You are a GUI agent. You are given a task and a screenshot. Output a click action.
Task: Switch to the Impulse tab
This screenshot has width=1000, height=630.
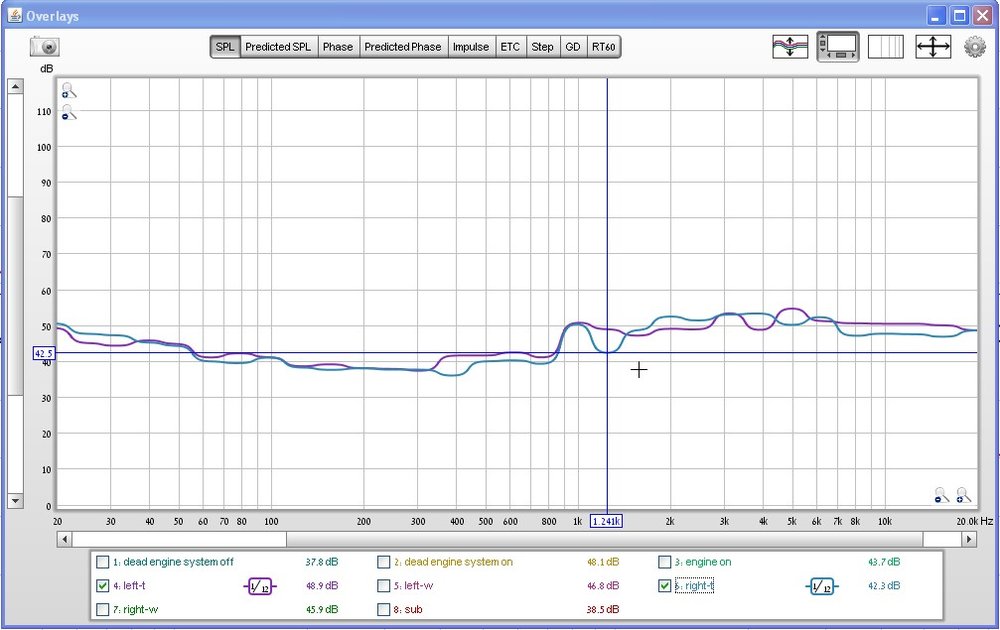tap(471, 47)
